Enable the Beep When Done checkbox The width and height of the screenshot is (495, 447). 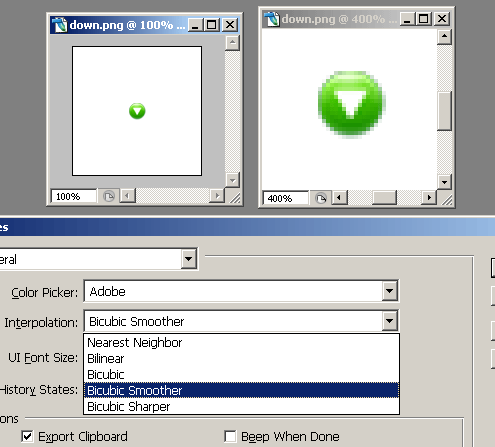tap(230, 436)
